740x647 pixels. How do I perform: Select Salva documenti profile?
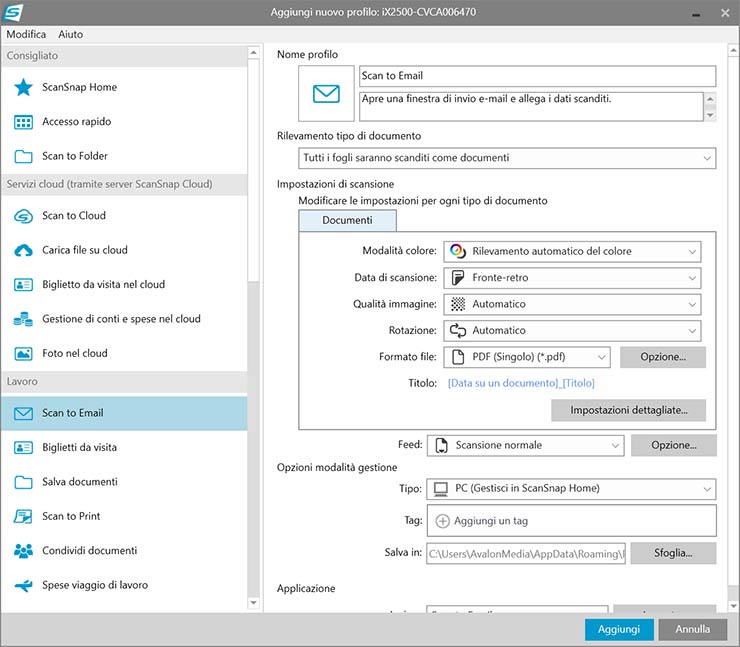point(124,482)
